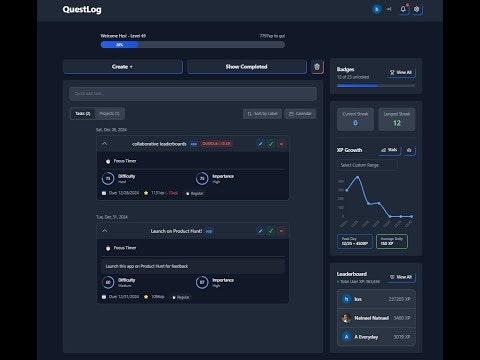Edit the Launch on Product Hunt task

[261, 231]
